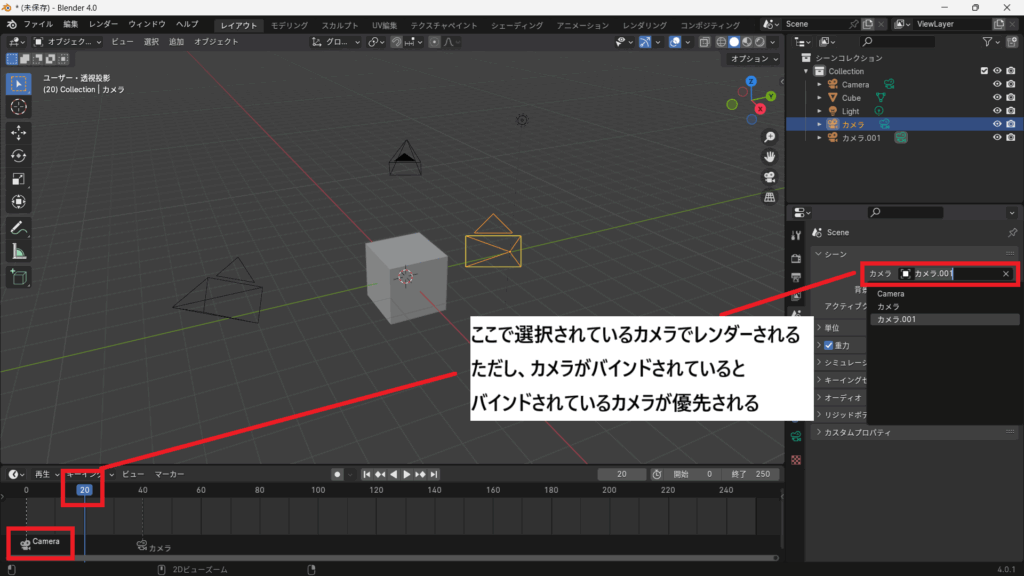Expand the カスタムプロパティ panel

point(819,433)
